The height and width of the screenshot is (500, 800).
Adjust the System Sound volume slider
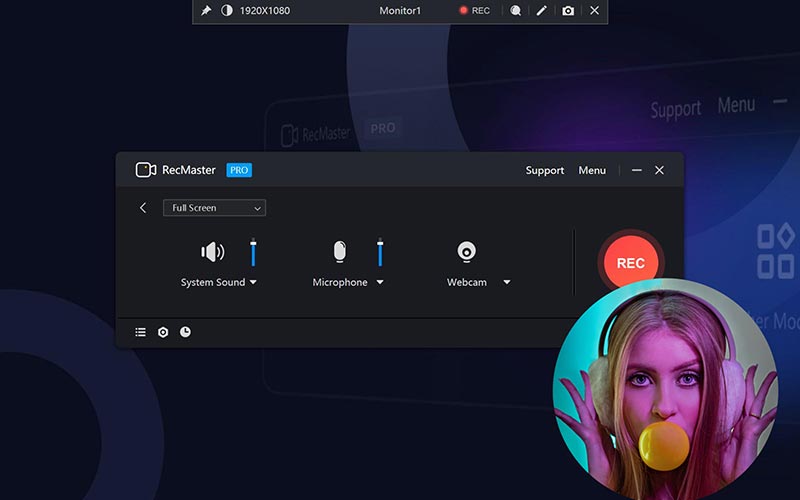pyautogui.click(x=253, y=252)
